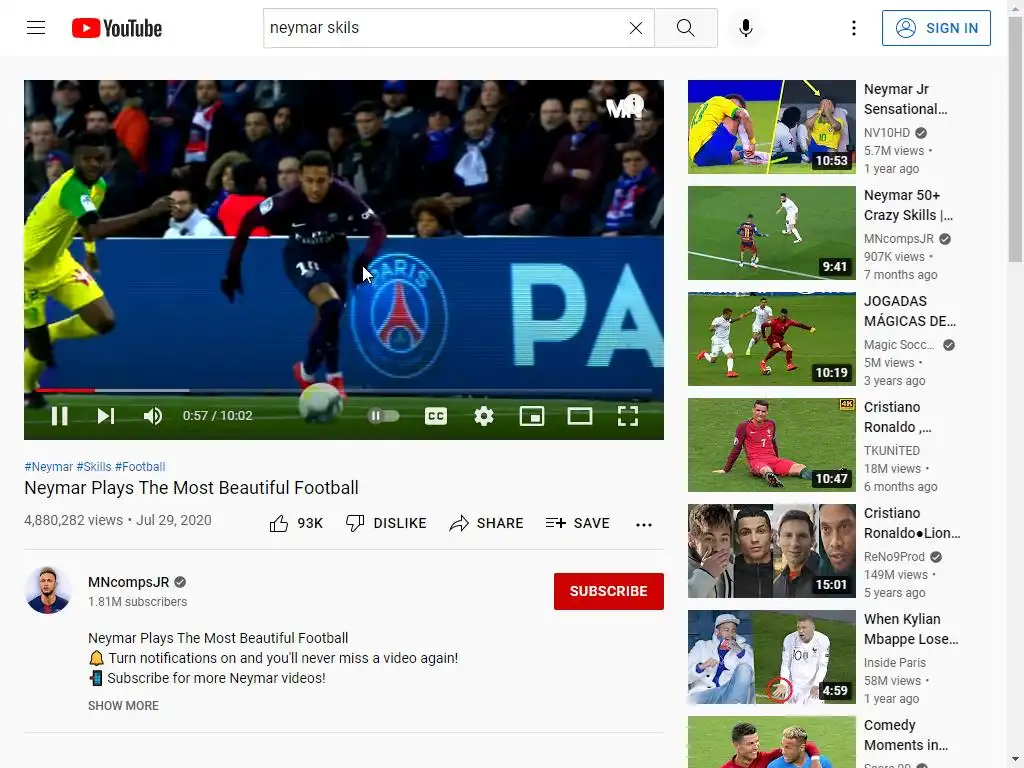Save the video to a playlist
Screen dimensions: 1024x768
point(578,524)
